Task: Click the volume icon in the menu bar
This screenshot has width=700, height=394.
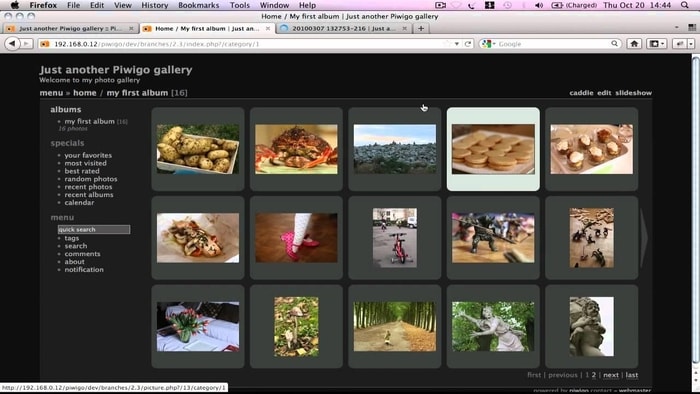Action: click(539, 5)
